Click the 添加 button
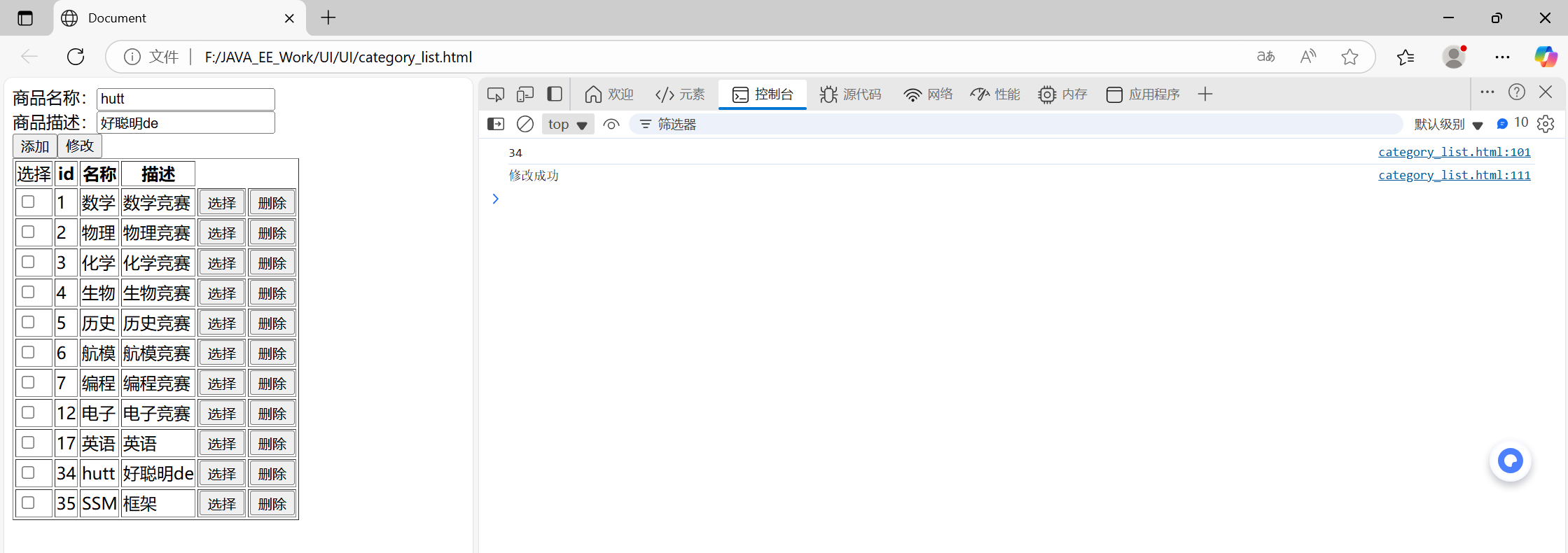Image resolution: width=1568 pixels, height=553 pixels. click(35, 146)
